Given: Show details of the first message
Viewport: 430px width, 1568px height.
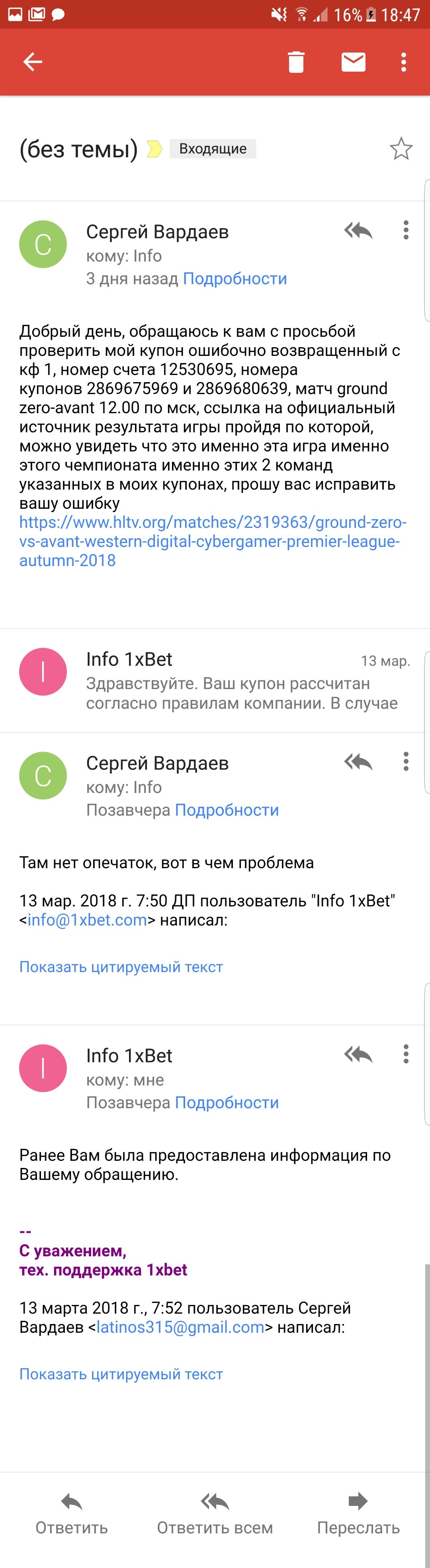Looking at the screenshot, I should point(235,279).
